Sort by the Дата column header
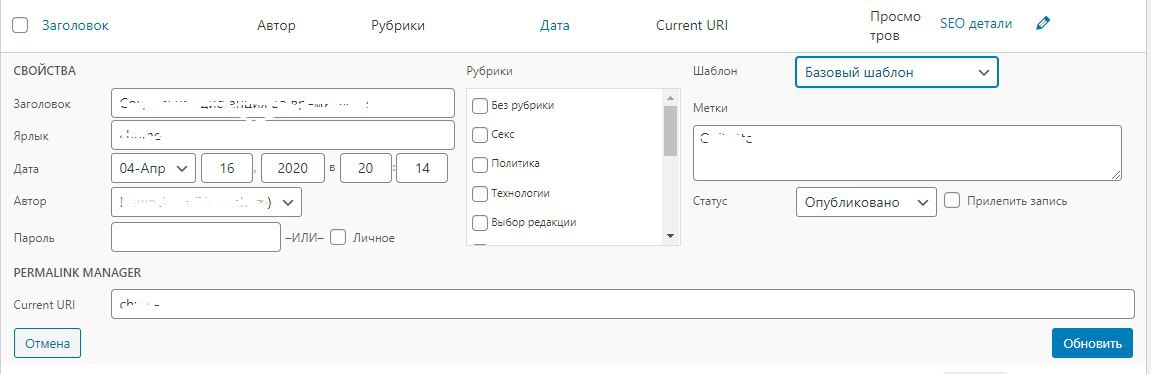This screenshot has width=1151, height=374. coord(555,25)
